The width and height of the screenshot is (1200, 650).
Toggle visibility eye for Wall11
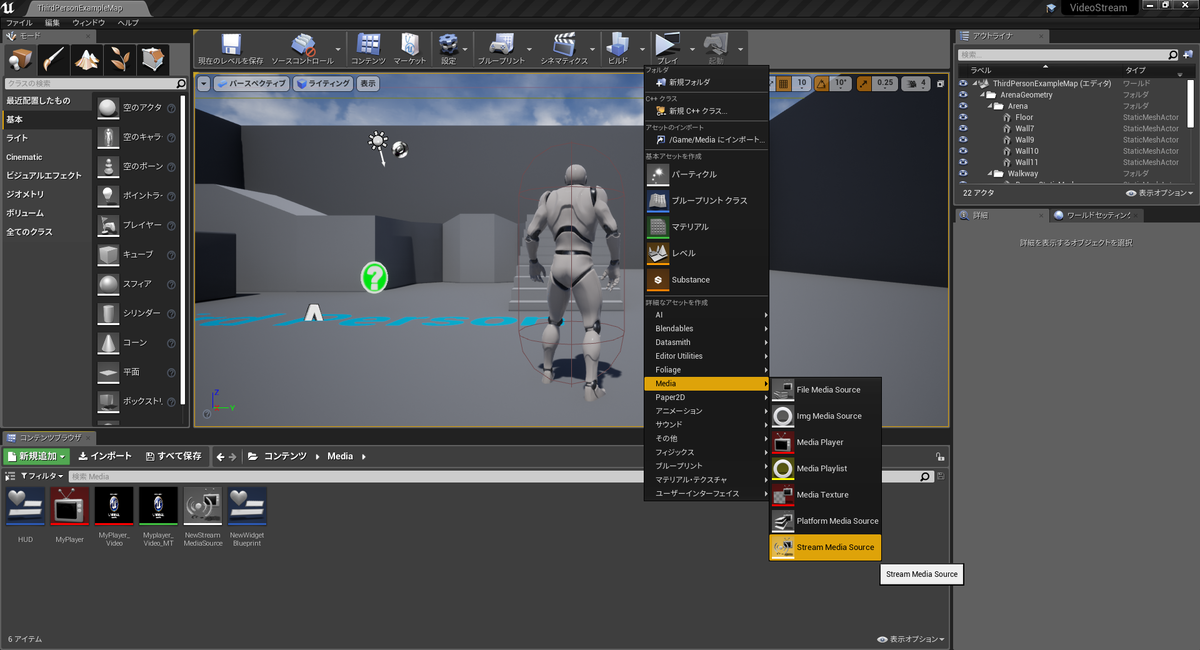coord(963,162)
